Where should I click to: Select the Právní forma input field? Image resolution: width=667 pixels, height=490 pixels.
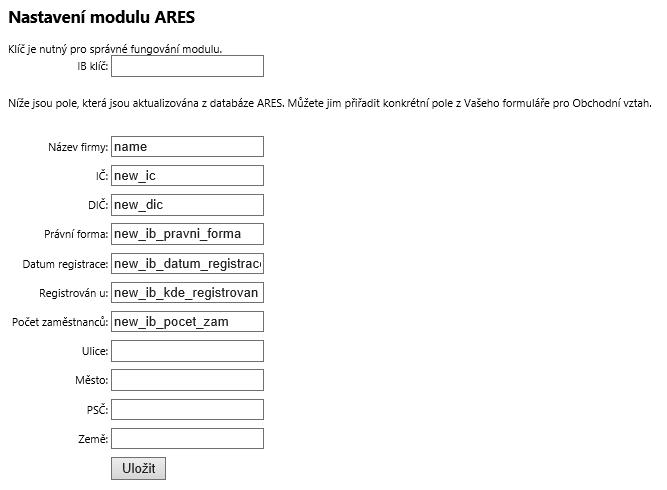(188, 234)
